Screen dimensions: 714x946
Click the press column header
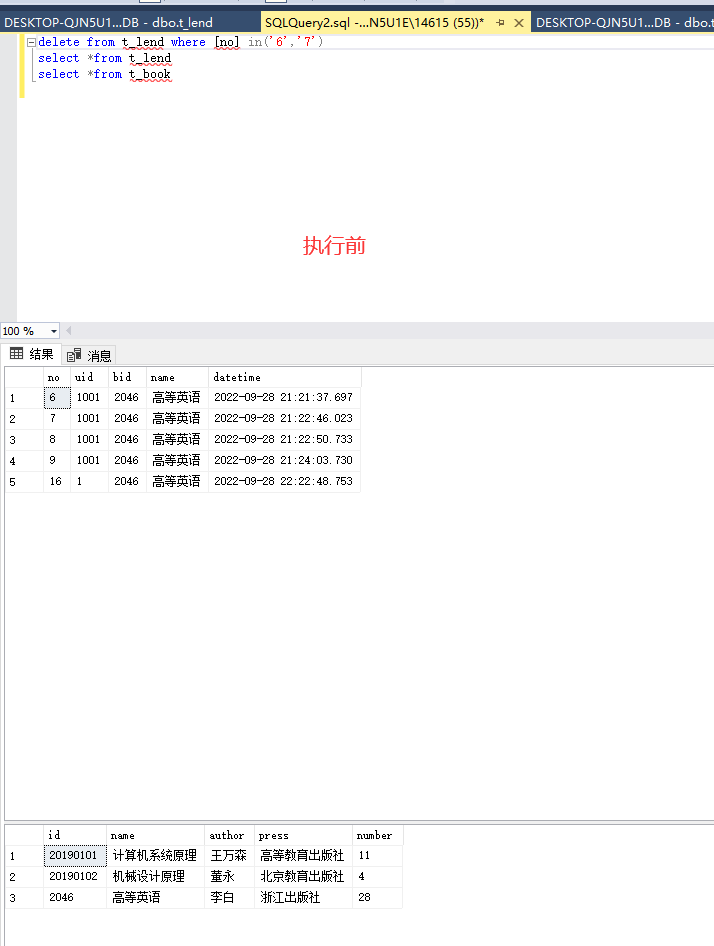click(303, 836)
